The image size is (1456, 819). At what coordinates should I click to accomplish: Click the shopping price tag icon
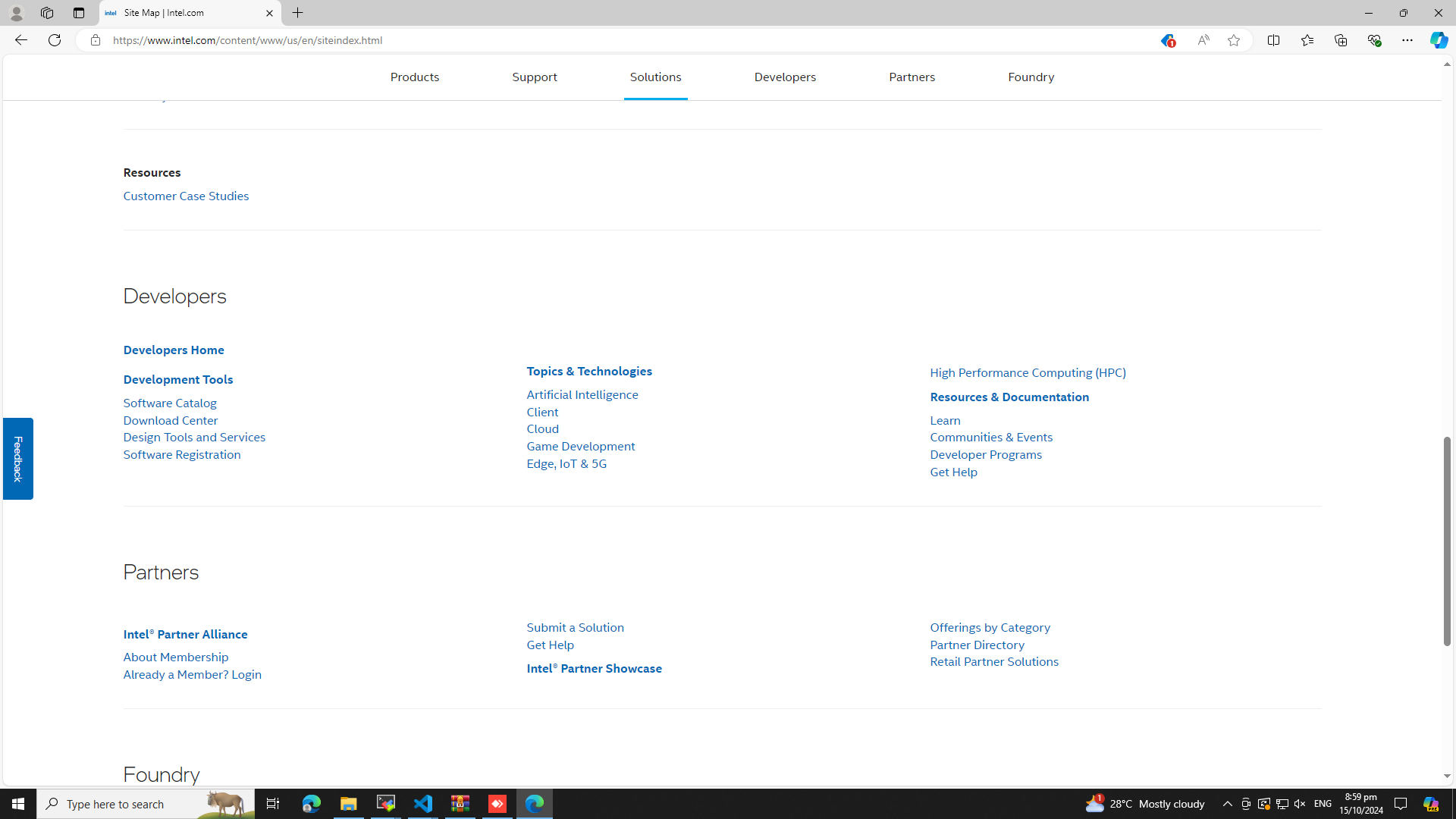(1166, 41)
